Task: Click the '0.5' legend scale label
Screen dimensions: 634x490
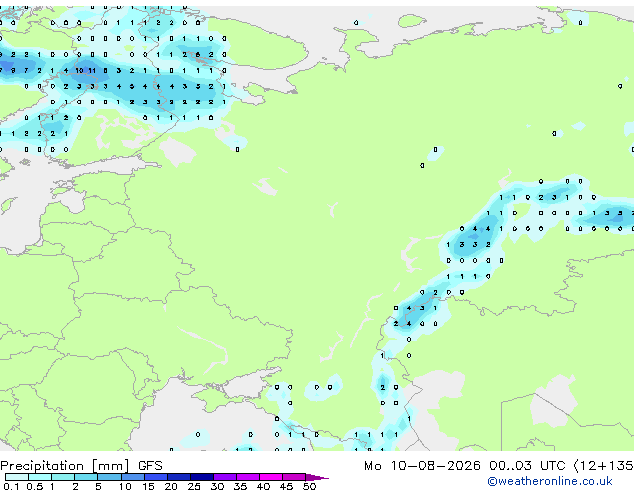Action: [x=34, y=486]
